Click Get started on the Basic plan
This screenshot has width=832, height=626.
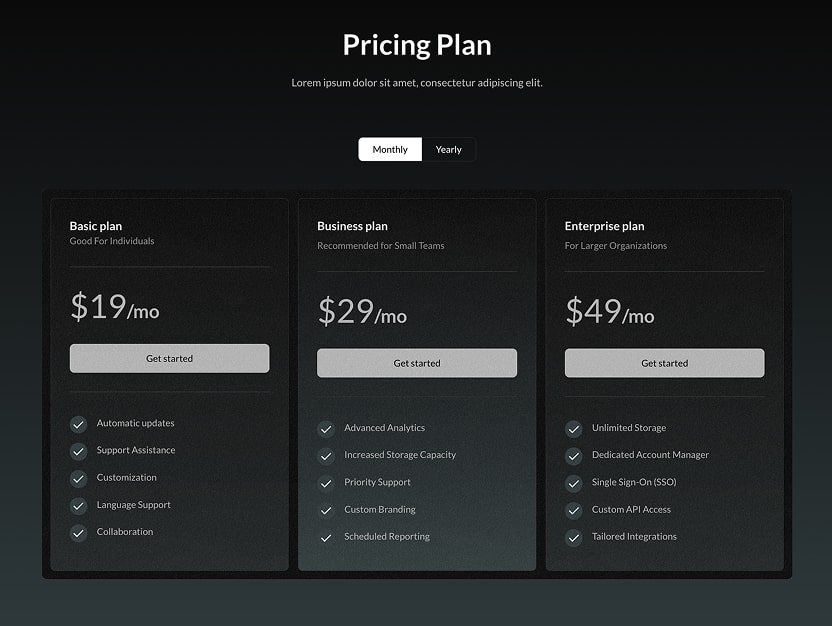pyautogui.click(x=169, y=358)
